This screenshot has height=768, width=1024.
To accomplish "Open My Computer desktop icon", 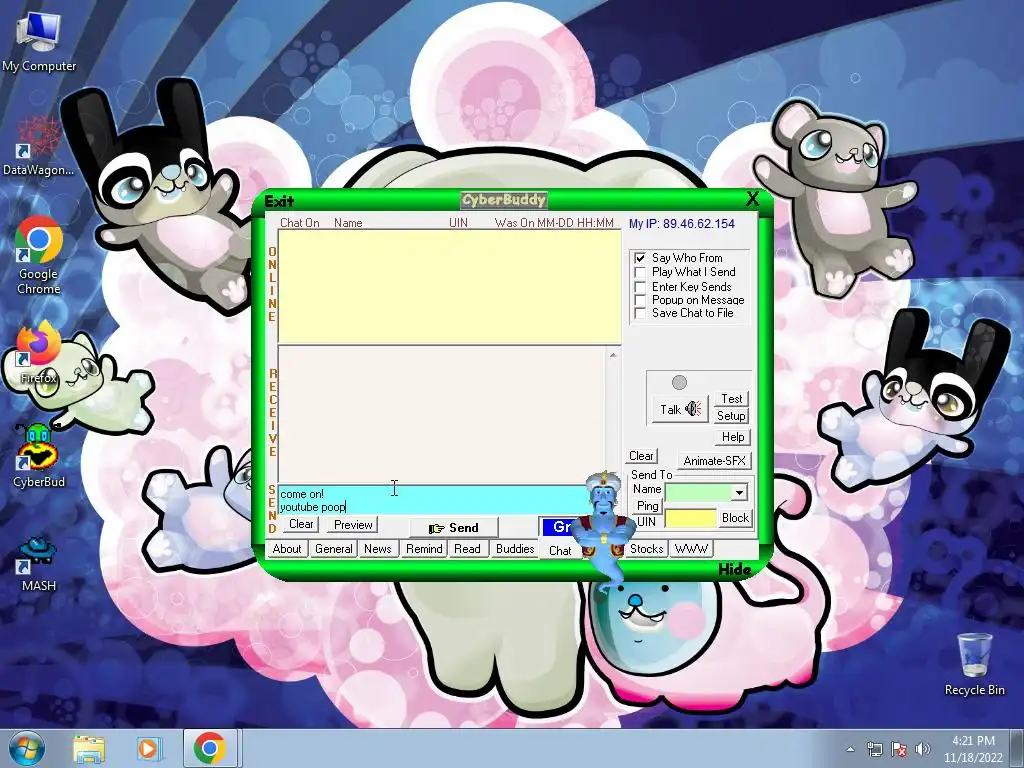I will point(39,42).
